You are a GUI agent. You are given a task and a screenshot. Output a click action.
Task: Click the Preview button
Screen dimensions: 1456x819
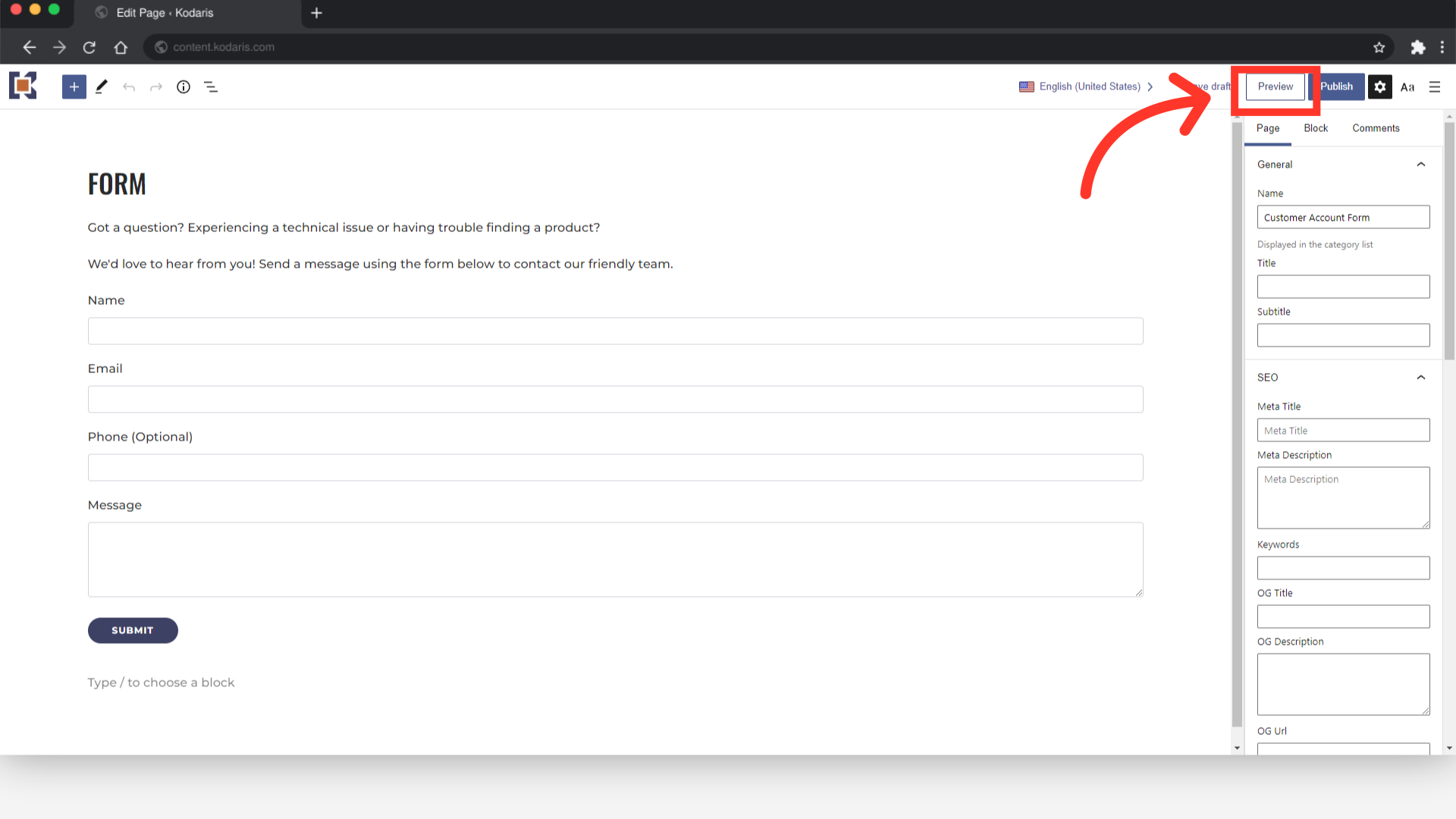(1276, 86)
